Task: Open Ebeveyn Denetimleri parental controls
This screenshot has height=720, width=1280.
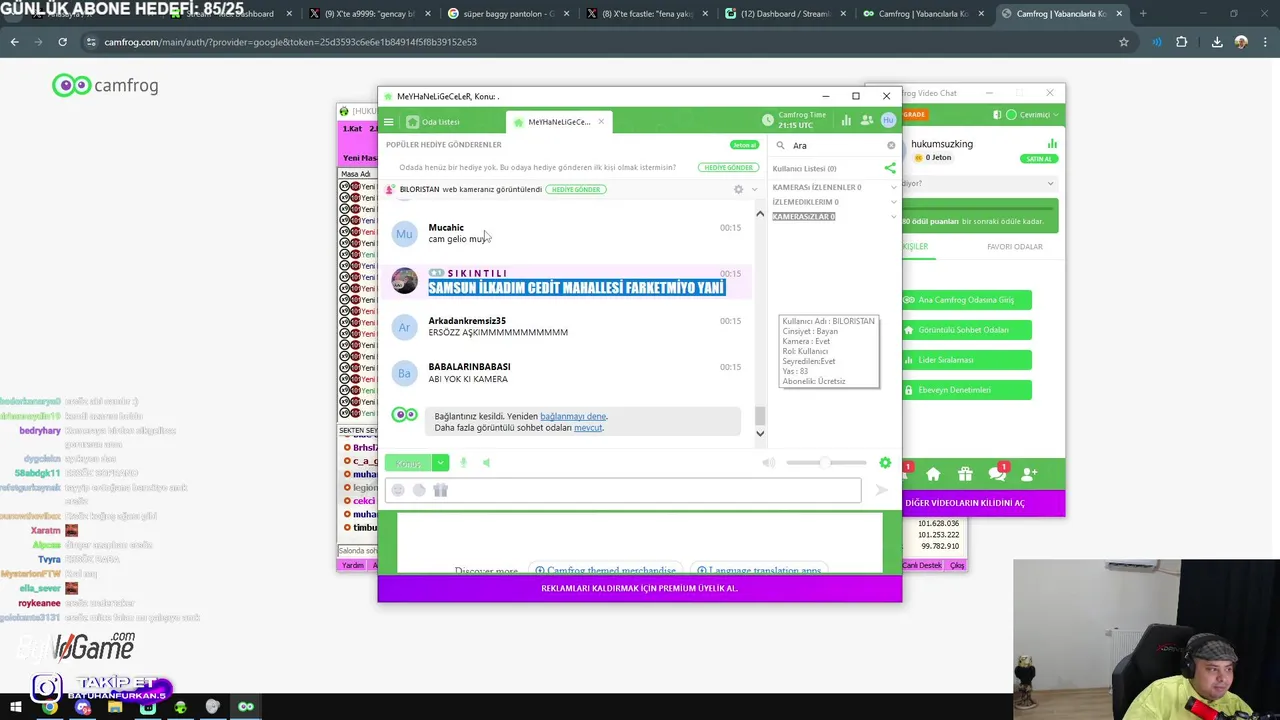Action: [965, 390]
